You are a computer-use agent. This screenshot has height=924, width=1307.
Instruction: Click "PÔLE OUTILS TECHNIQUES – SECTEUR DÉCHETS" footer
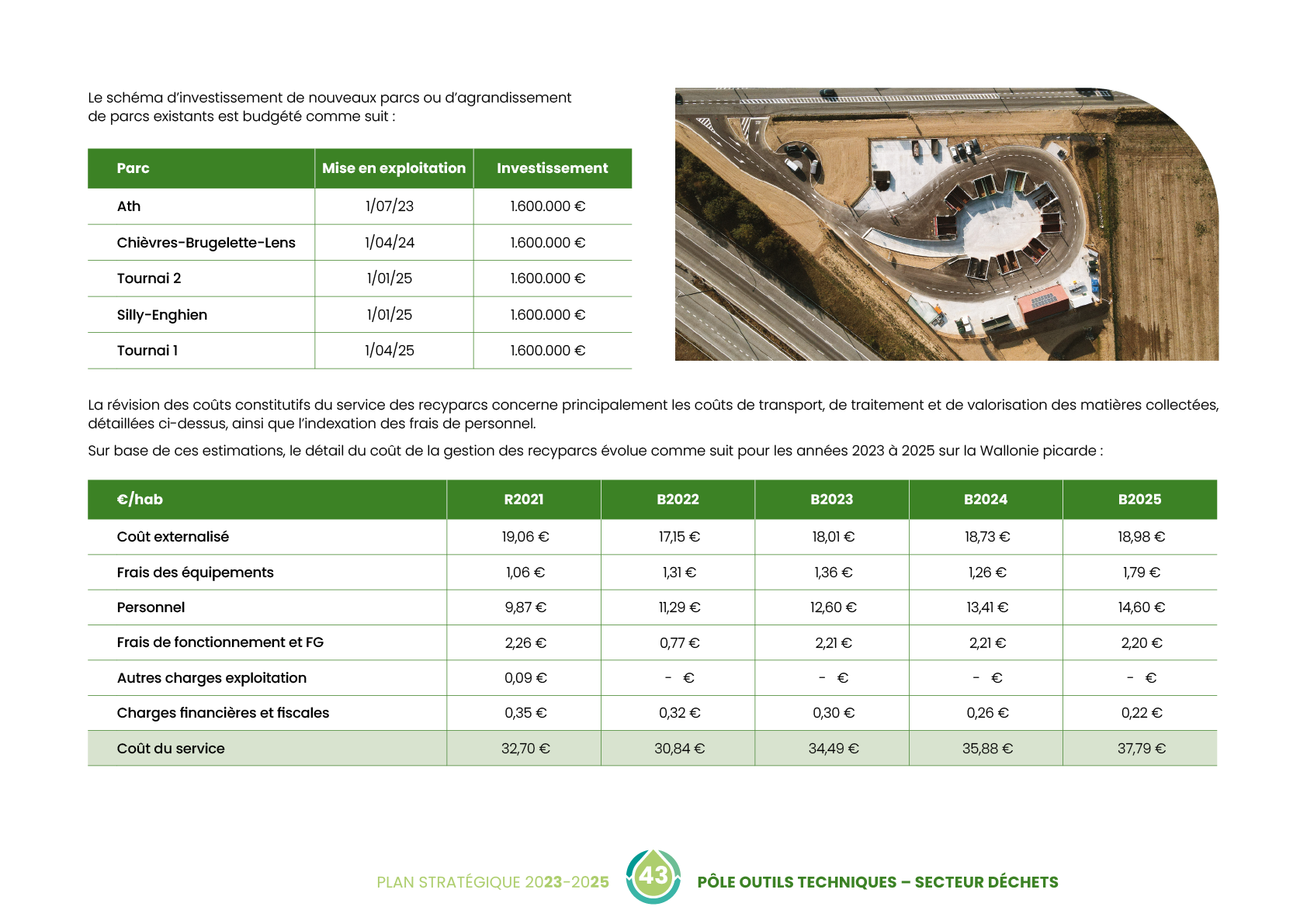coord(877,882)
